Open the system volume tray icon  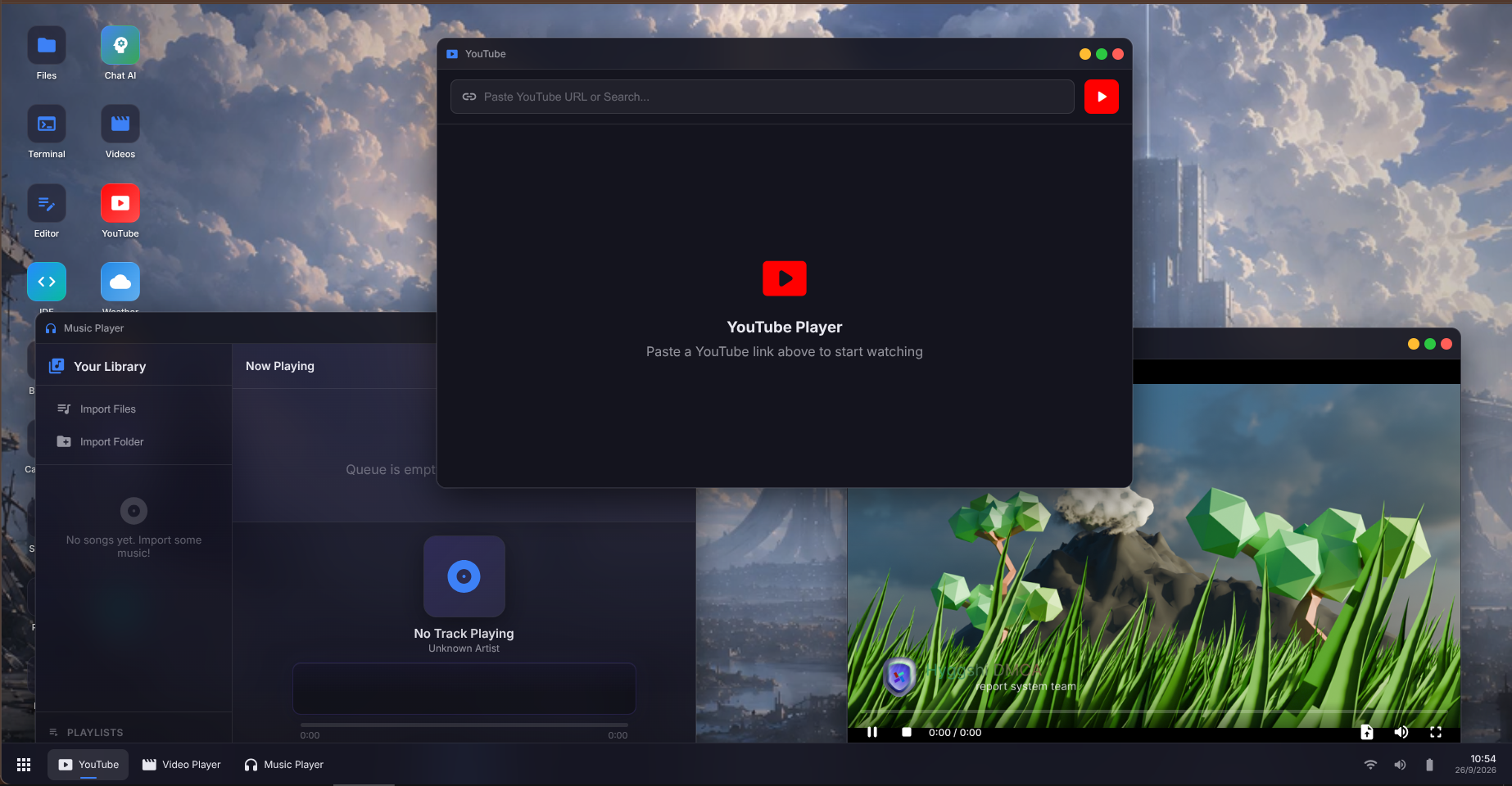click(1400, 765)
